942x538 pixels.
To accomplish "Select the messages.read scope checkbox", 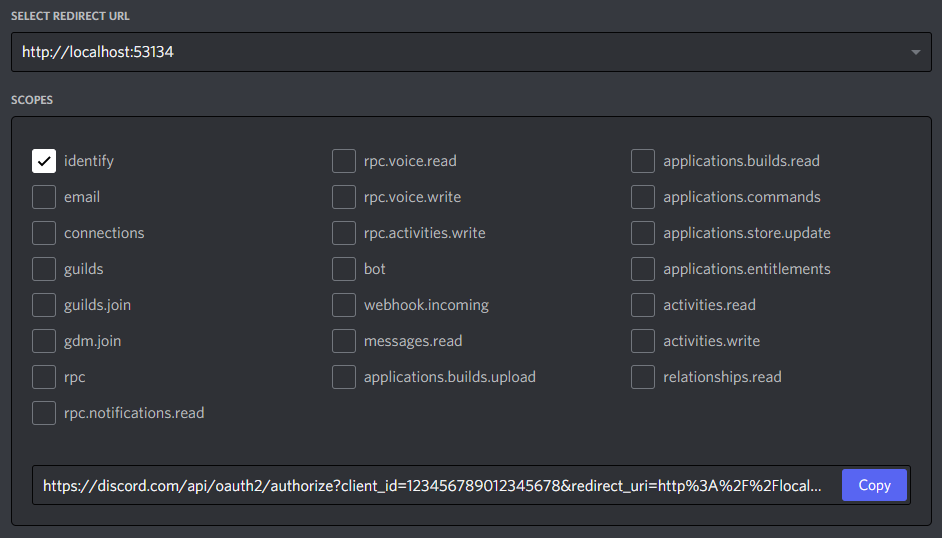I will [344, 341].
